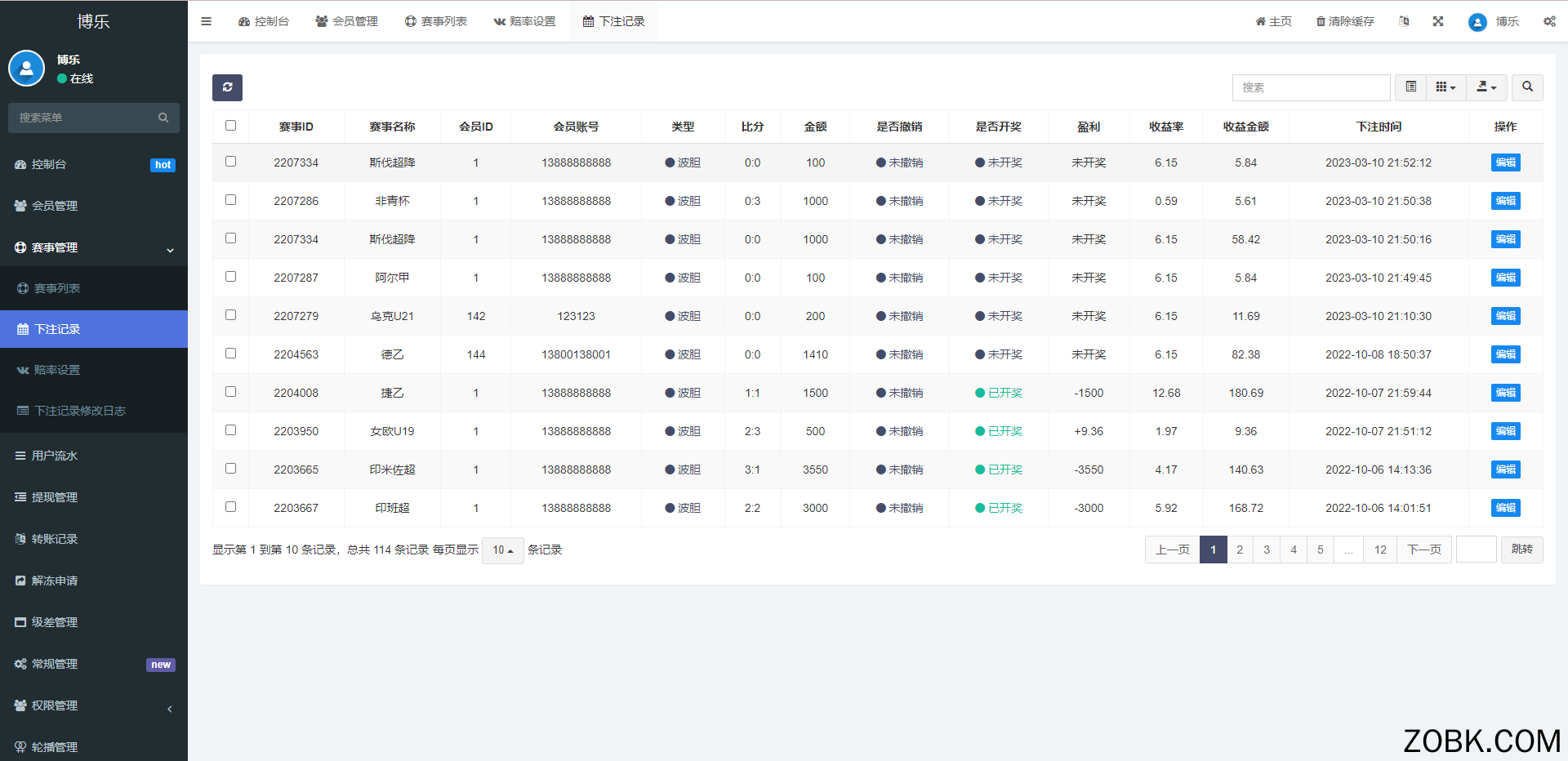Screen dimensions: 1568x761
Task: Open 用户流水 in the sidebar
Action: coord(94,456)
